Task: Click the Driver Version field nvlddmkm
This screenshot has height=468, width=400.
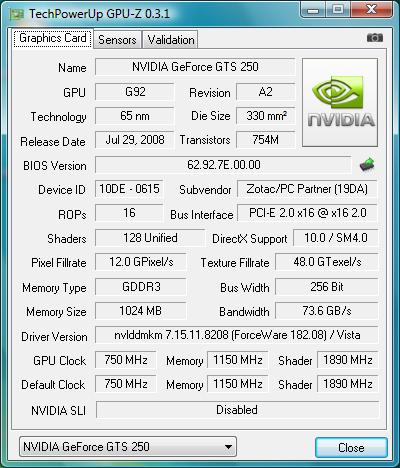Action: point(237,335)
